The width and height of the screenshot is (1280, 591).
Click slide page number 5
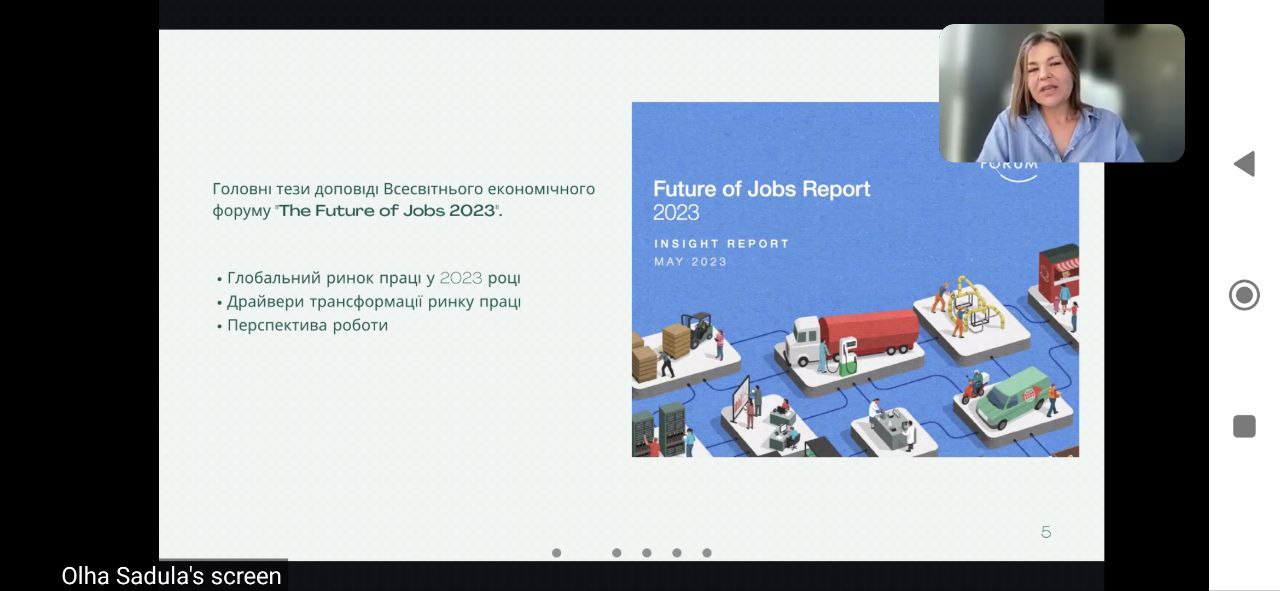1046,532
